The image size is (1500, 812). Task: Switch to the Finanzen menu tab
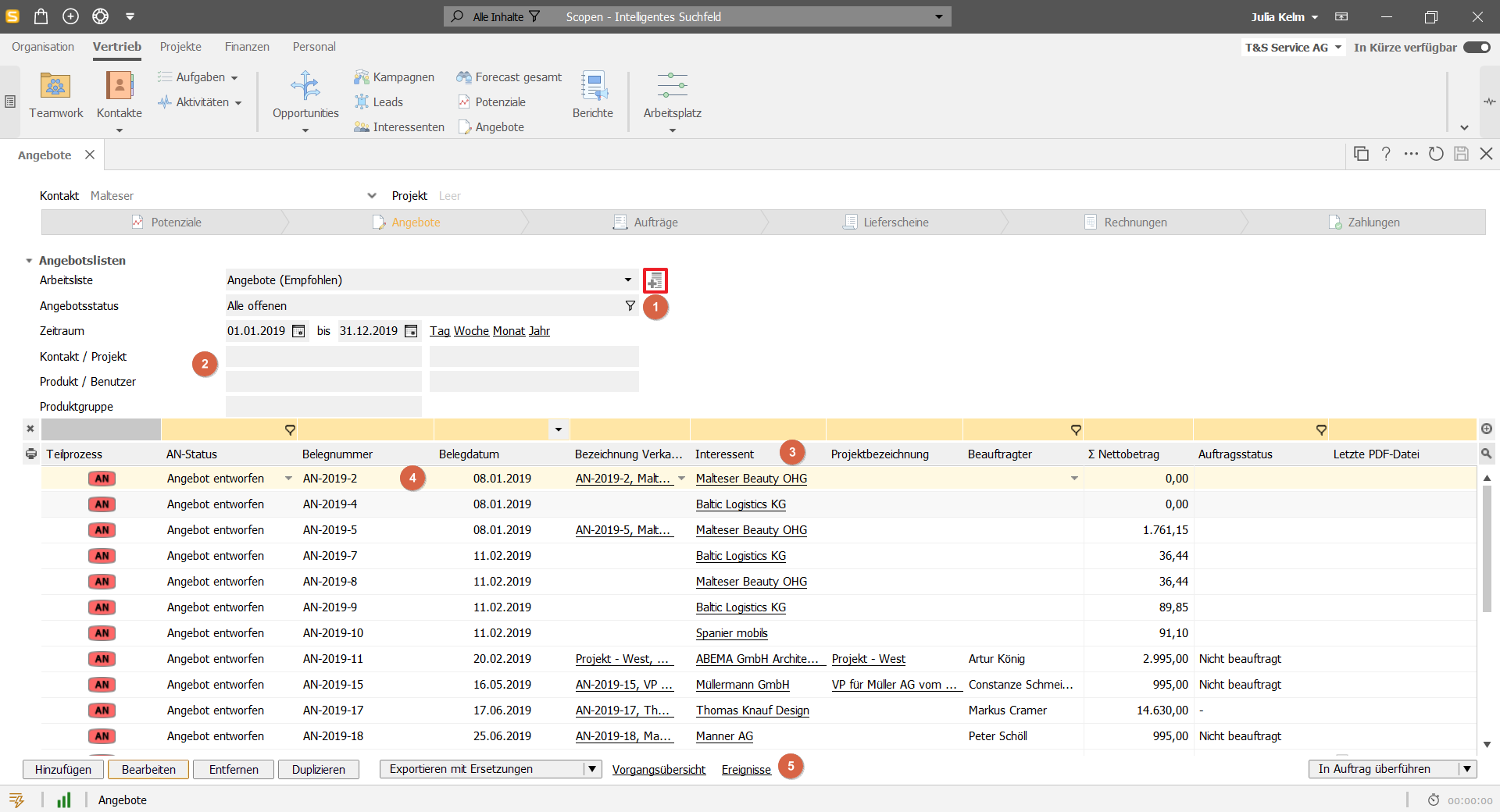pos(247,47)
